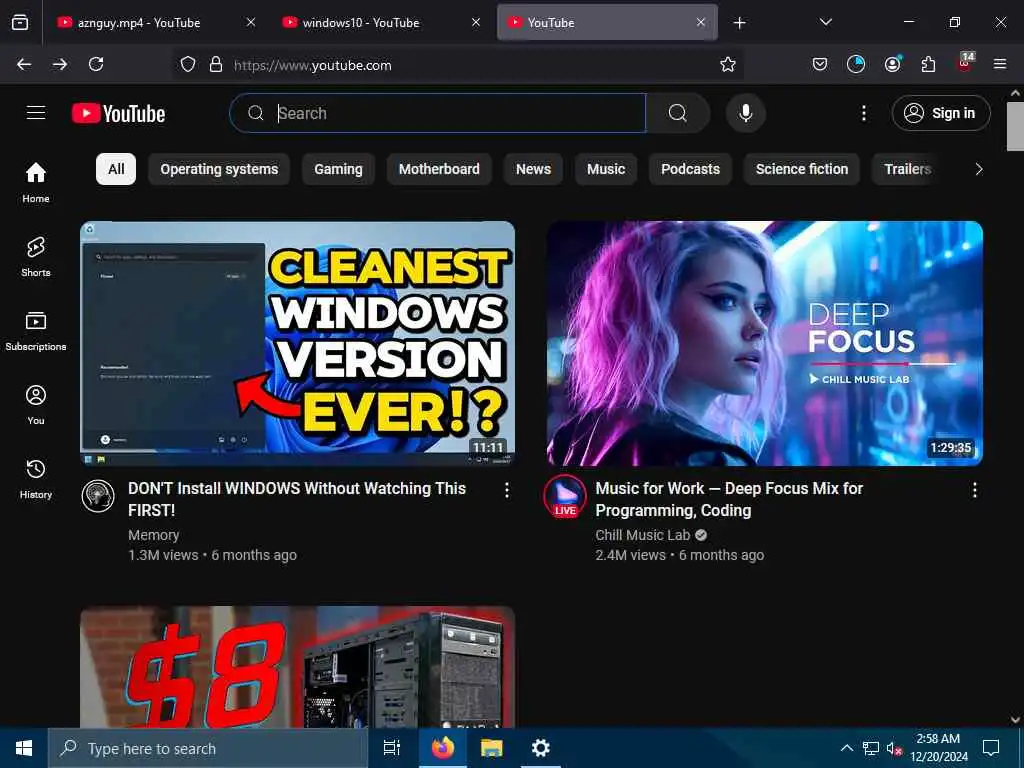Open a new browser tab
The image size is (1024, 768).
739,23
